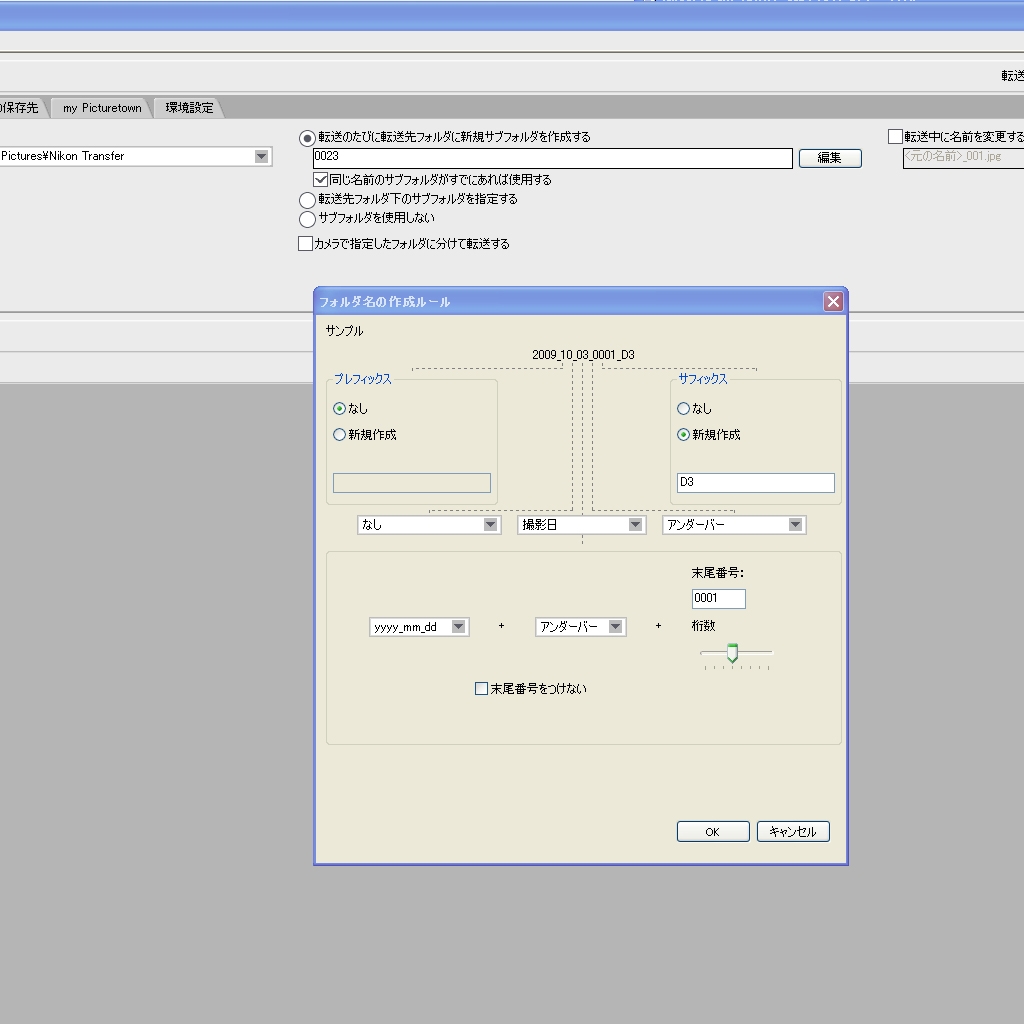Image resolution: width=1024 pixels, height=1024 pixels.
Task: Select 新規作成 radio under サフィックス
Action: click(684, 435)
